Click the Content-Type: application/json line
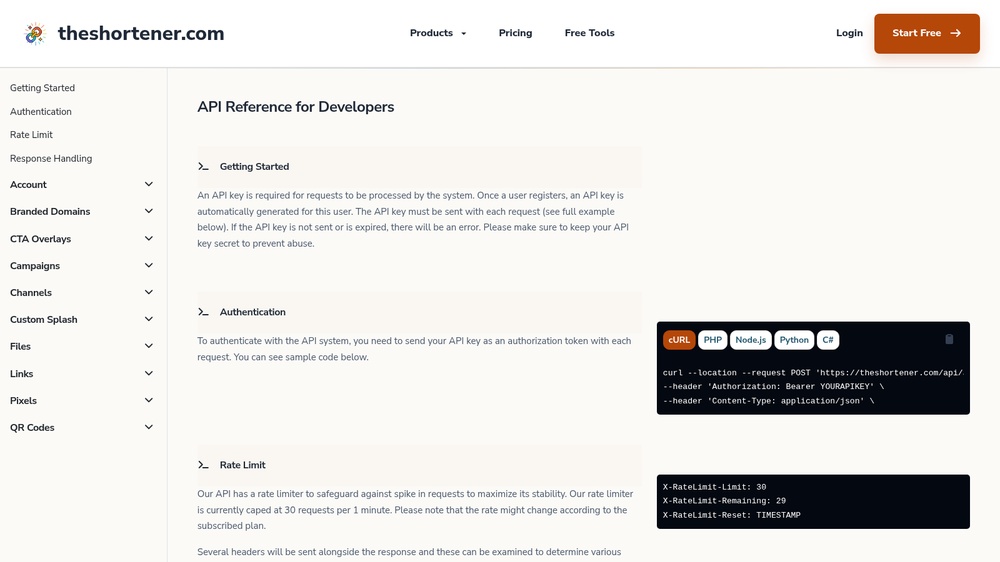The image size is (1000, 562). click(768, 401)
